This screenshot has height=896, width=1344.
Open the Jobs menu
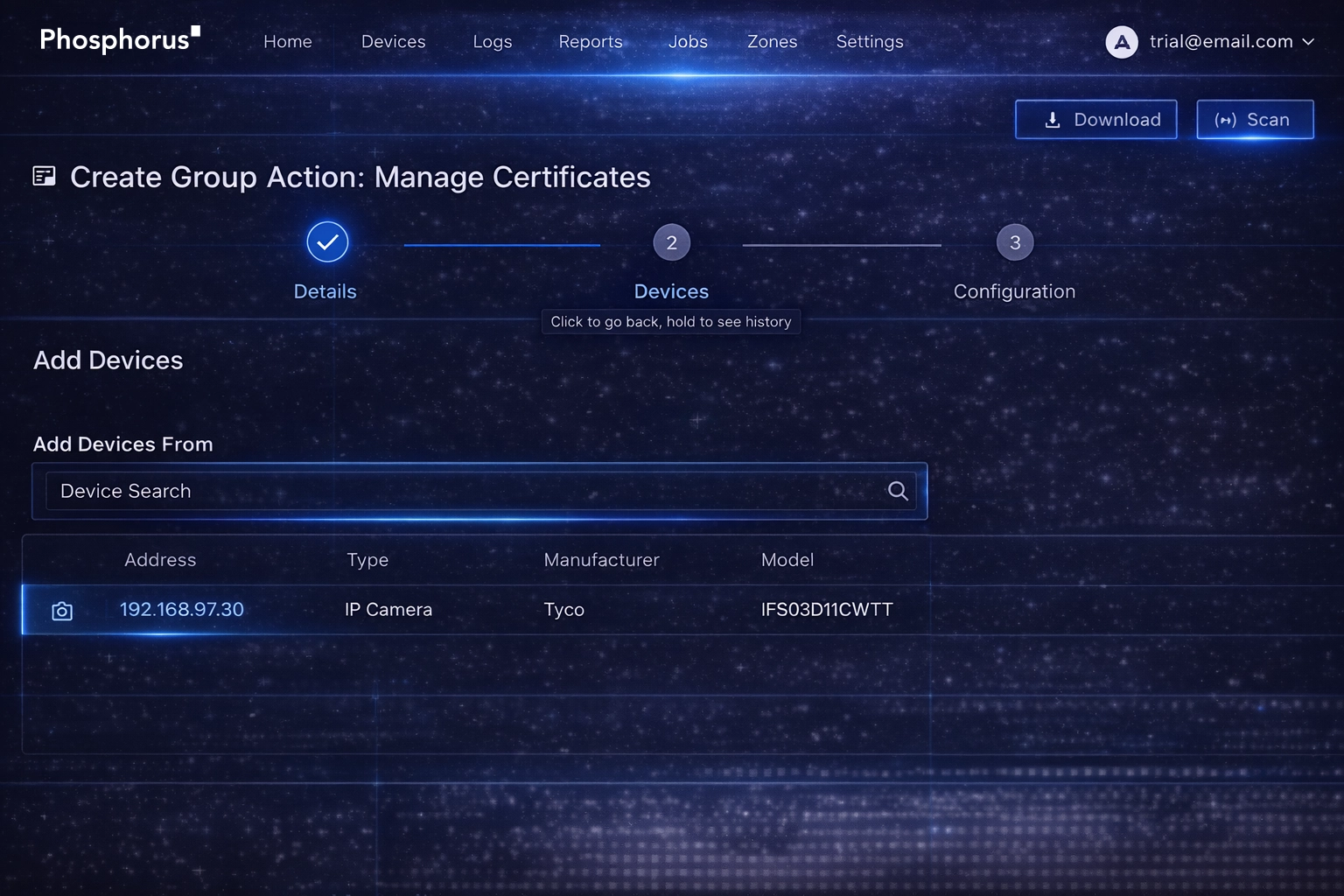tap(688, 41)
